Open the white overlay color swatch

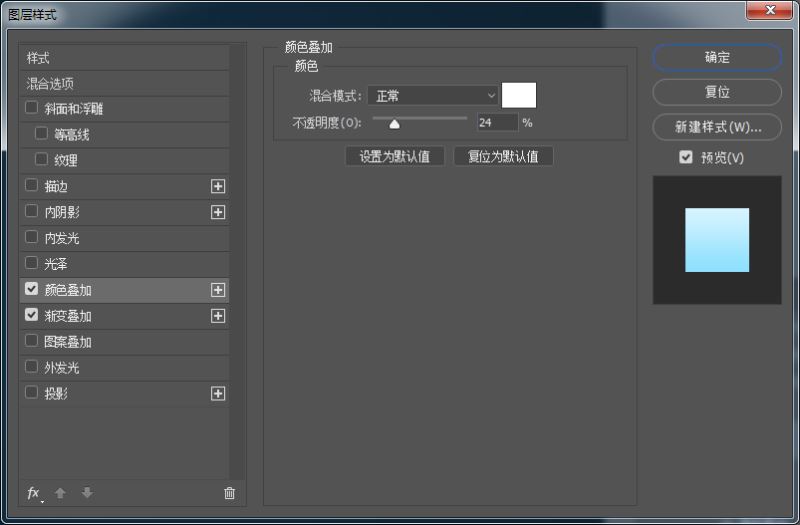519,95
